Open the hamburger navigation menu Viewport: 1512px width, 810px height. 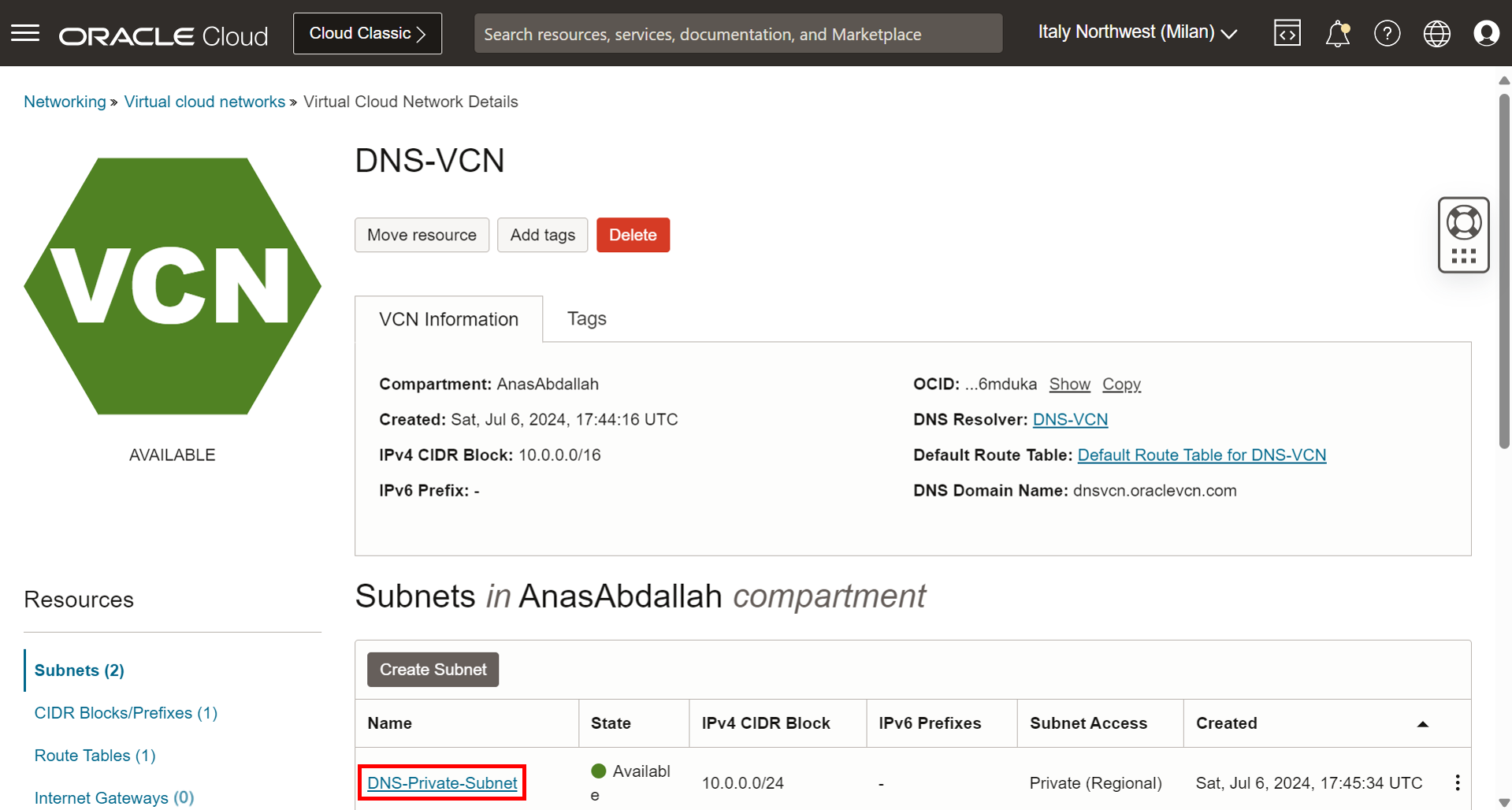[x=25, y=33]
